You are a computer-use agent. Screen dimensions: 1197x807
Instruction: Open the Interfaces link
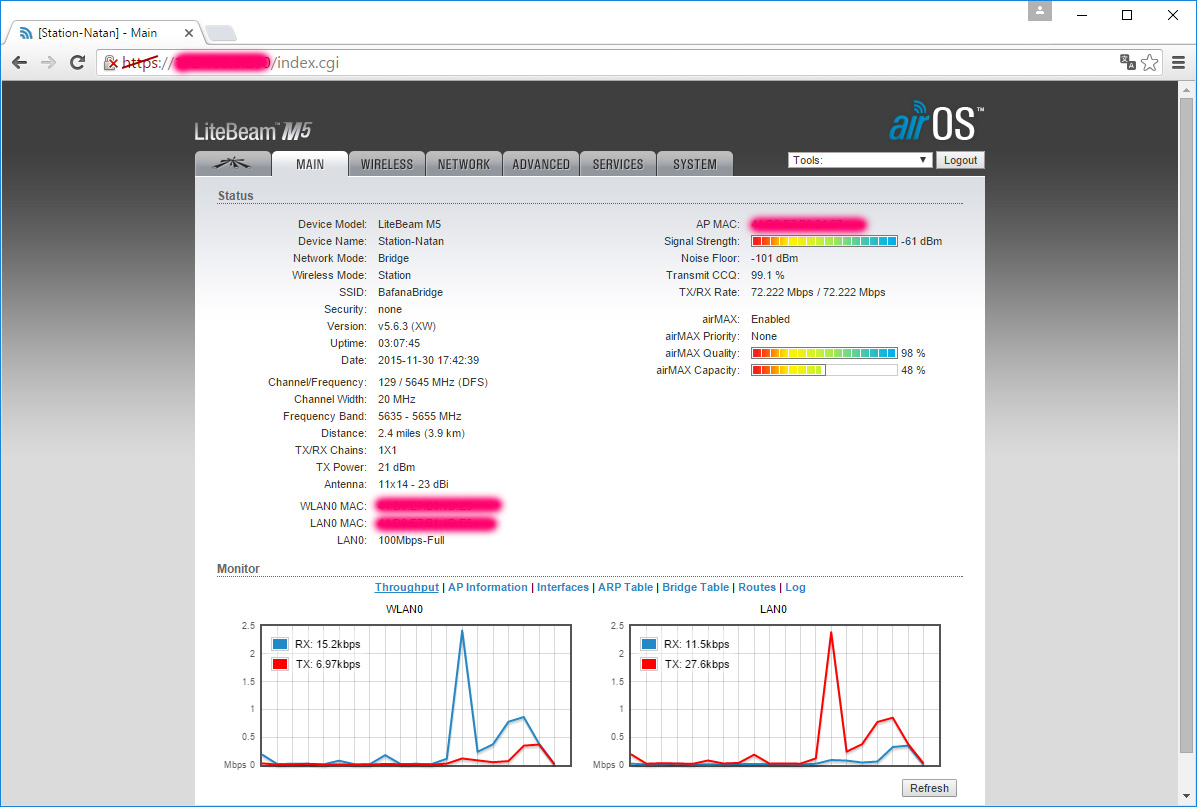[x=563, y=587]
